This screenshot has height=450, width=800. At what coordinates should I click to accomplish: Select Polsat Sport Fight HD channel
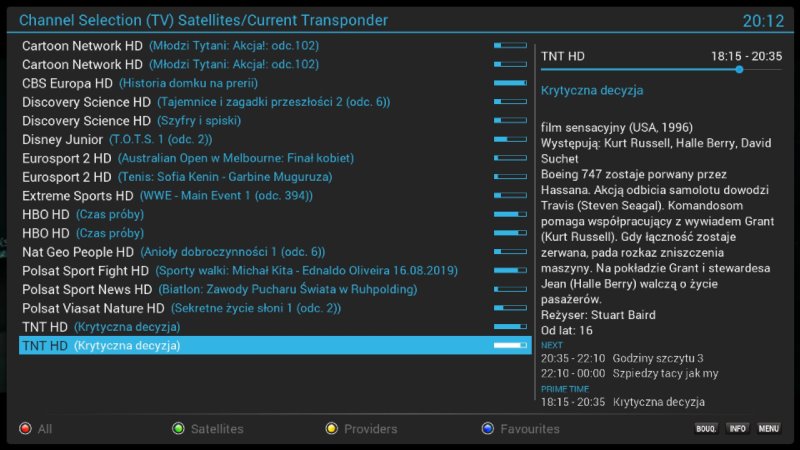coord(274,270)
